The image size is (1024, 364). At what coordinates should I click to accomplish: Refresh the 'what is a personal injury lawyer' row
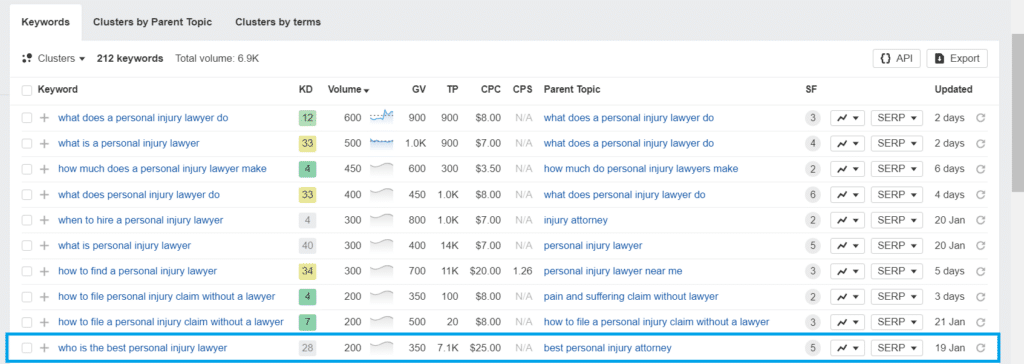tap(980, 144)
